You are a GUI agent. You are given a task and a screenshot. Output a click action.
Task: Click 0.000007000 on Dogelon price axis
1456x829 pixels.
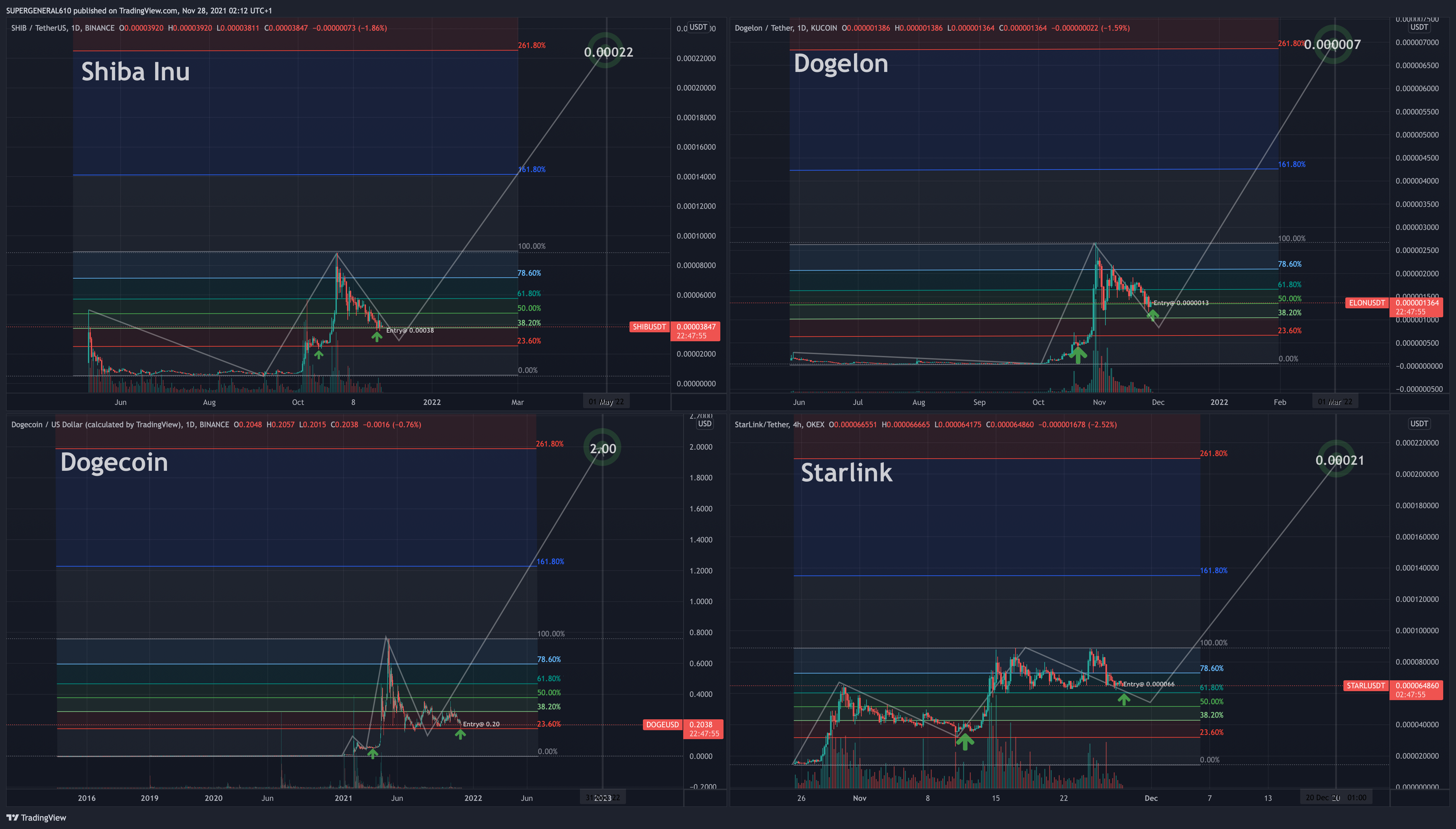click(1417, 43)
